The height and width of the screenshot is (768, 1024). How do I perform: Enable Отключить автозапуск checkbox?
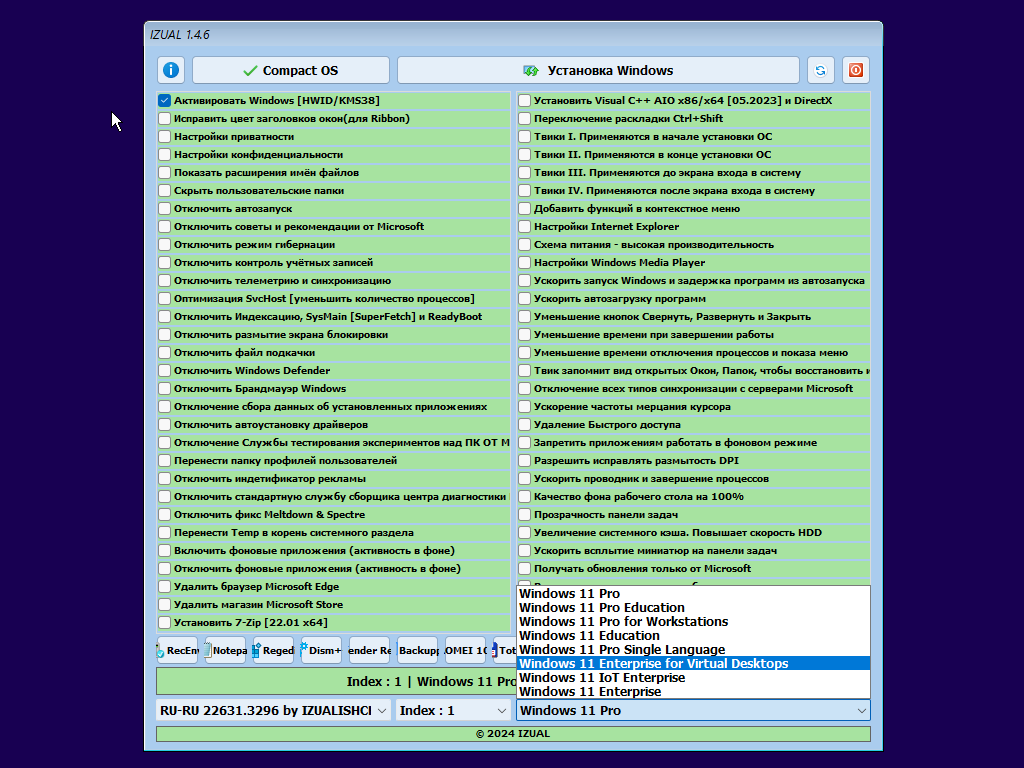165,209
